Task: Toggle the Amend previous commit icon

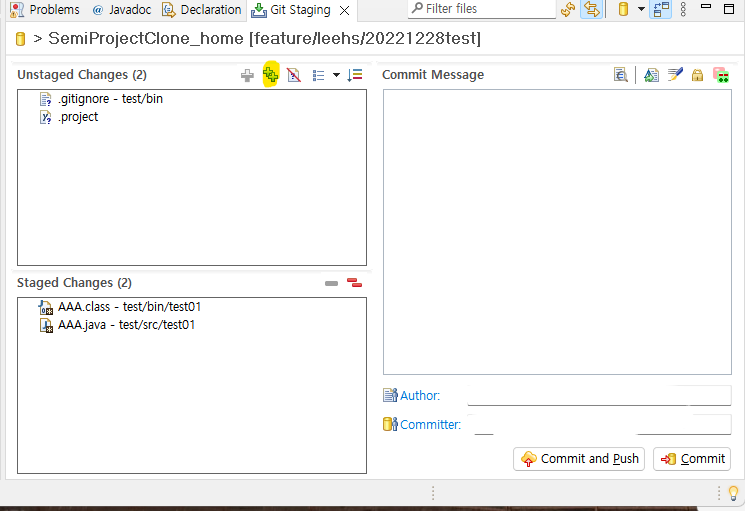Action: (651, 75)
